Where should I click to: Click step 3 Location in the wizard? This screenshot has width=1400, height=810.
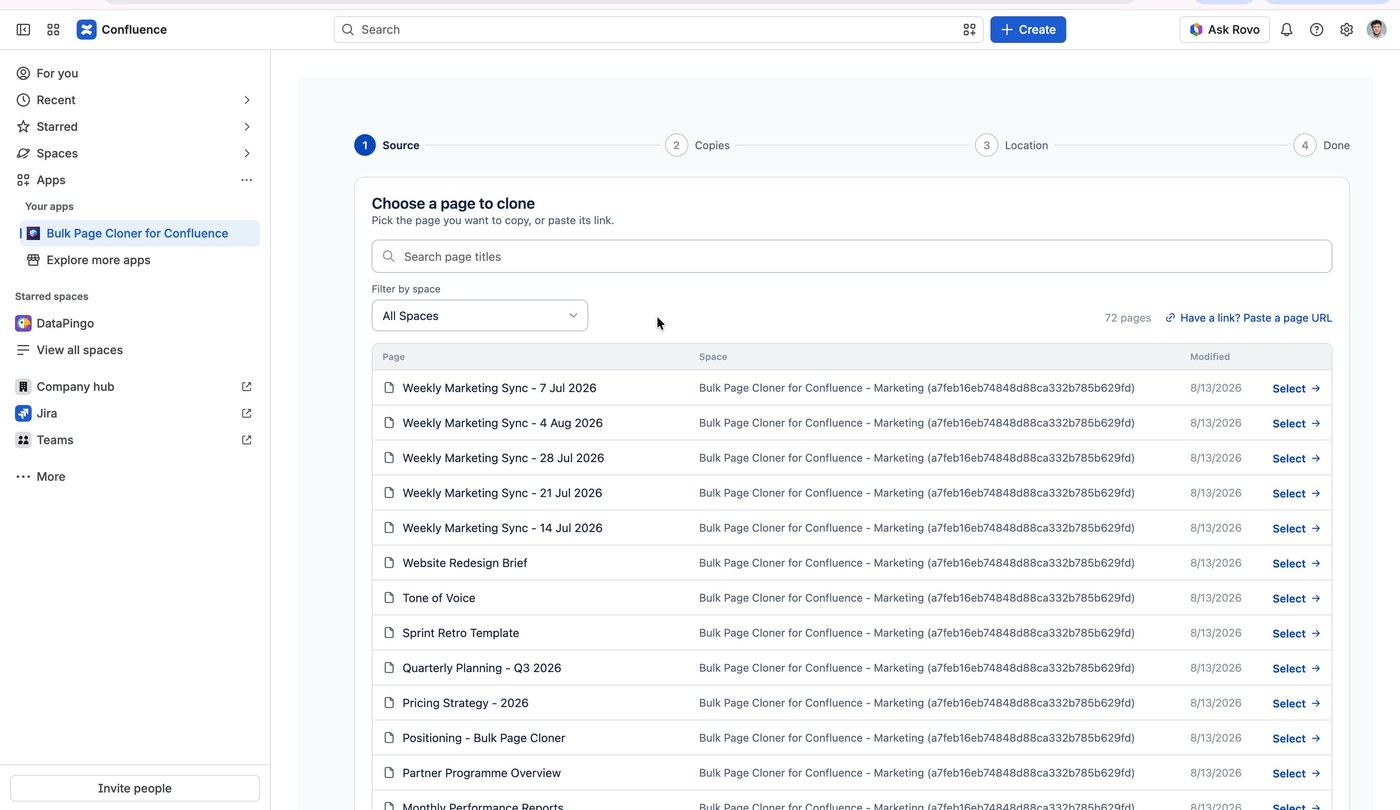pyautogui.click(x=1012, y=145)
